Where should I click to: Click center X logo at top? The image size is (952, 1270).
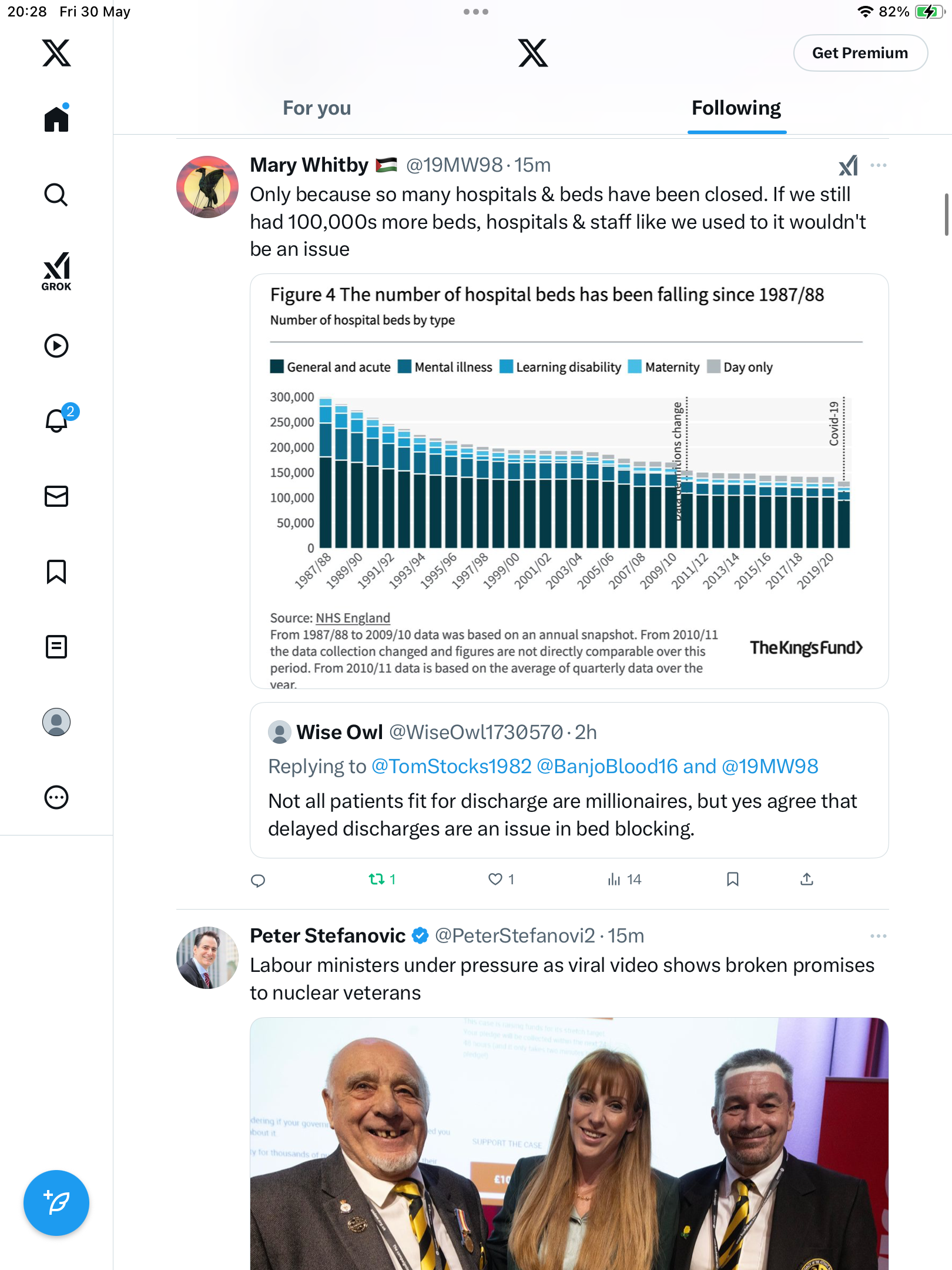pyautogui.click(x=533, y=53)
